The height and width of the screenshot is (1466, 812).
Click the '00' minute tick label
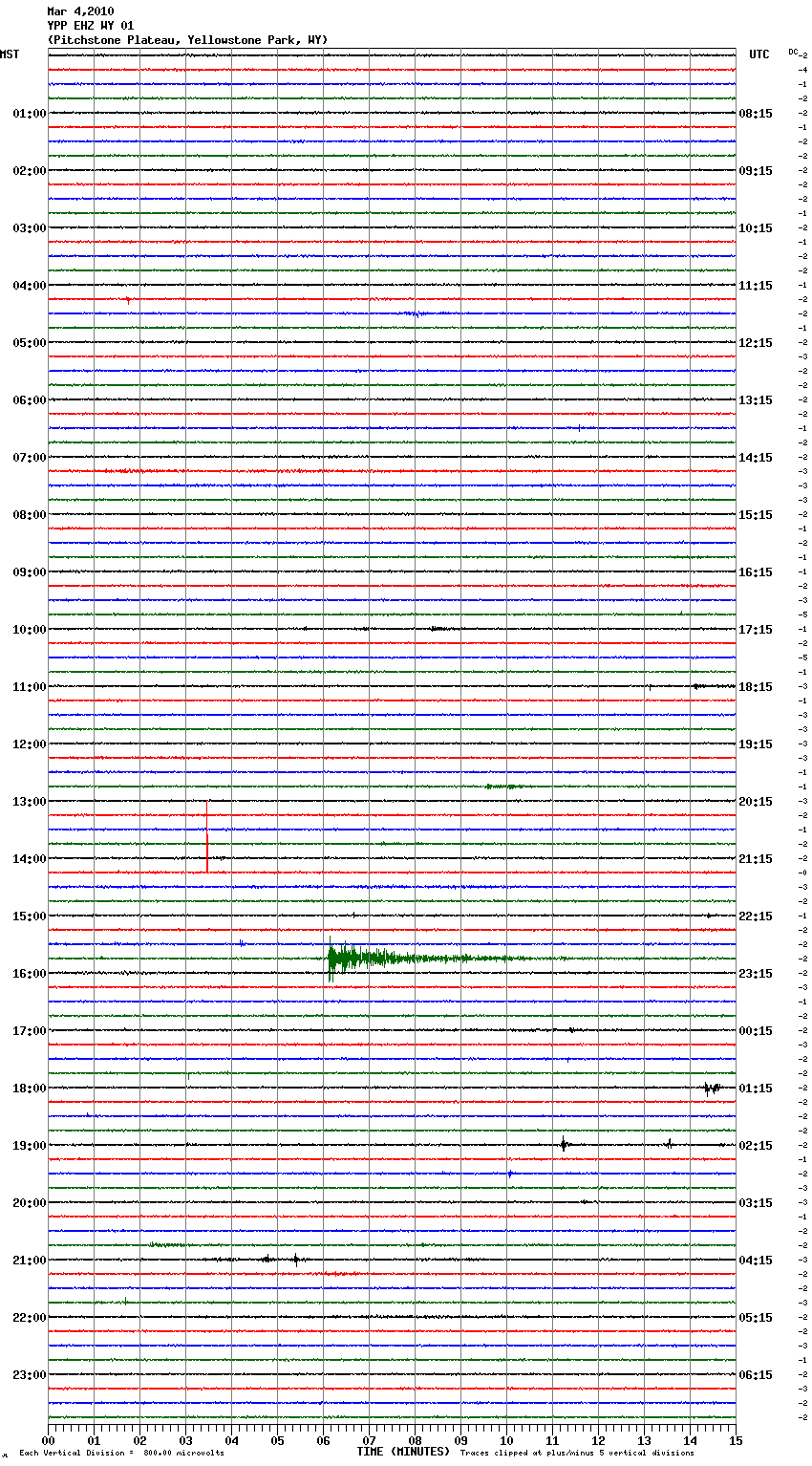click(48, 1440)
